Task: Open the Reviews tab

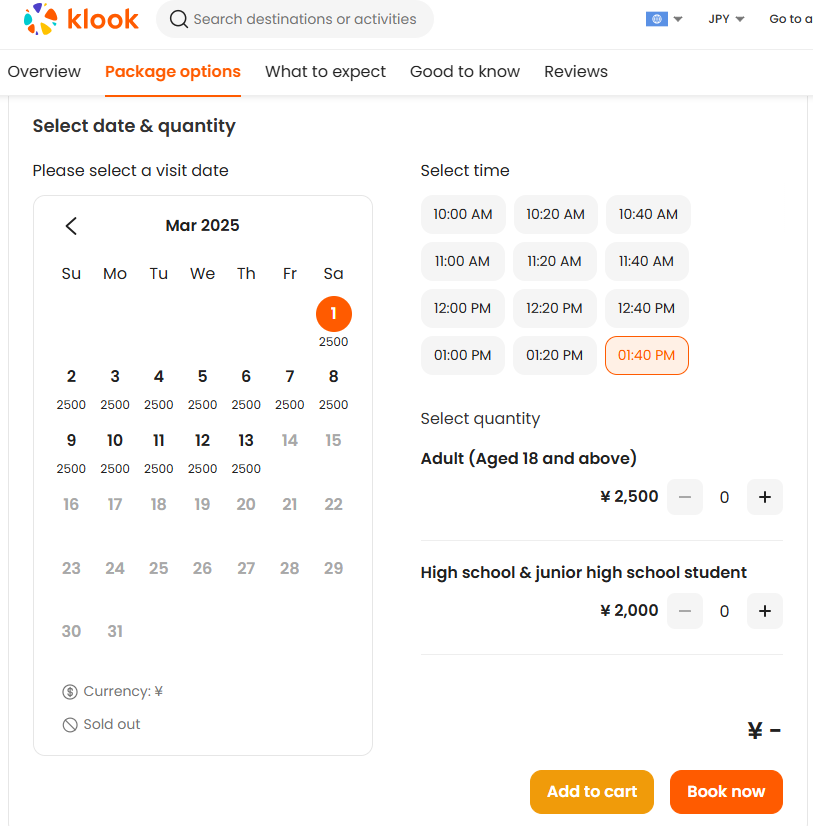Action: (x=576, y=72)
